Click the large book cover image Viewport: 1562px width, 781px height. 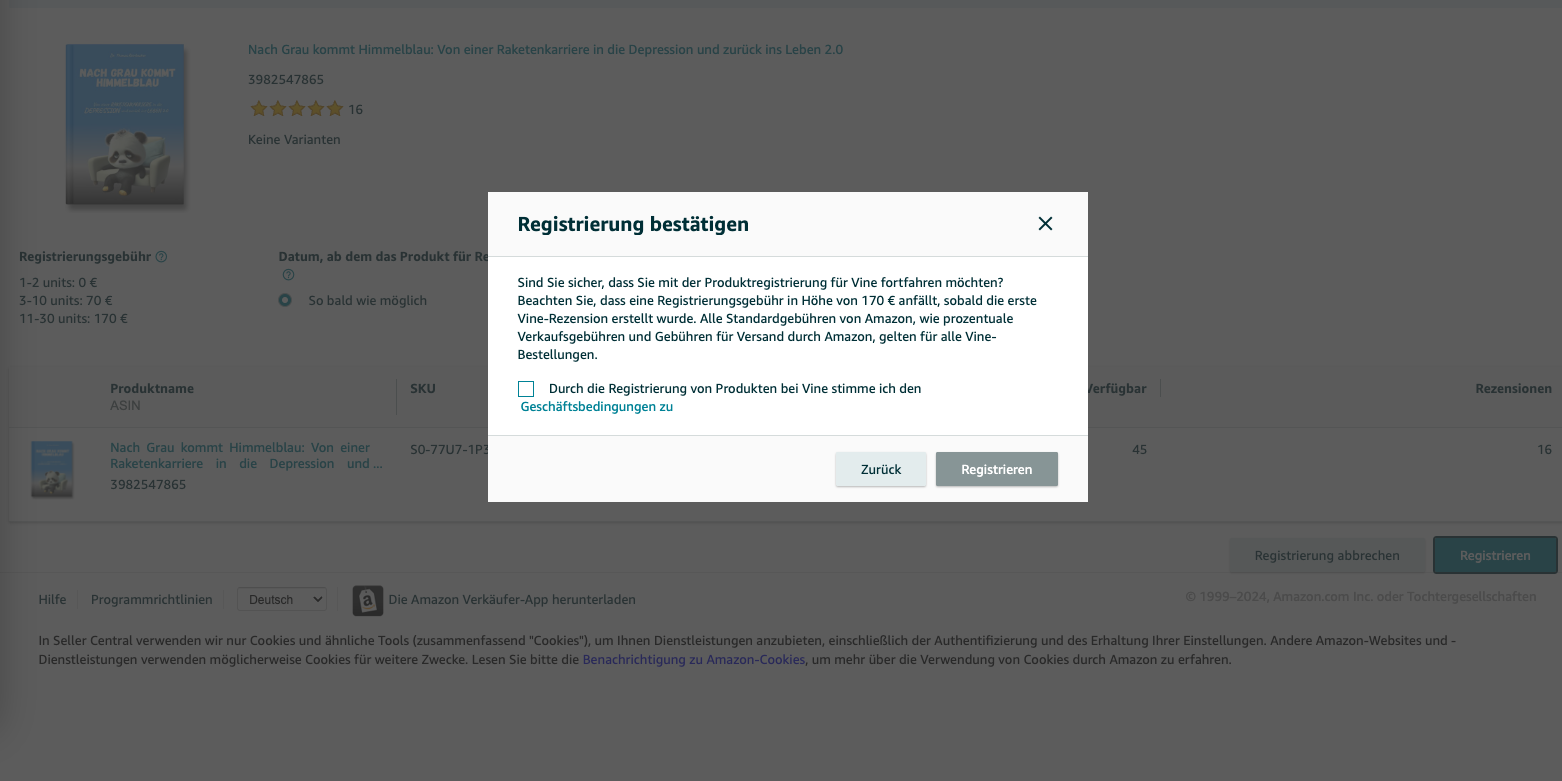tap(125, 124)
